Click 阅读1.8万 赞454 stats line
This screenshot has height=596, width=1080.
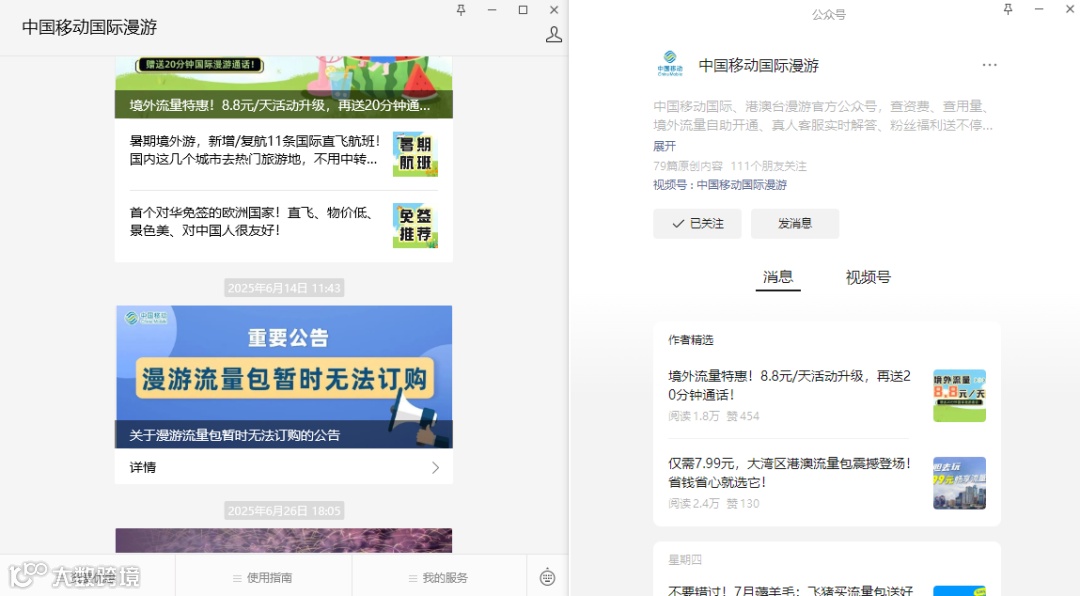[714, 416]
